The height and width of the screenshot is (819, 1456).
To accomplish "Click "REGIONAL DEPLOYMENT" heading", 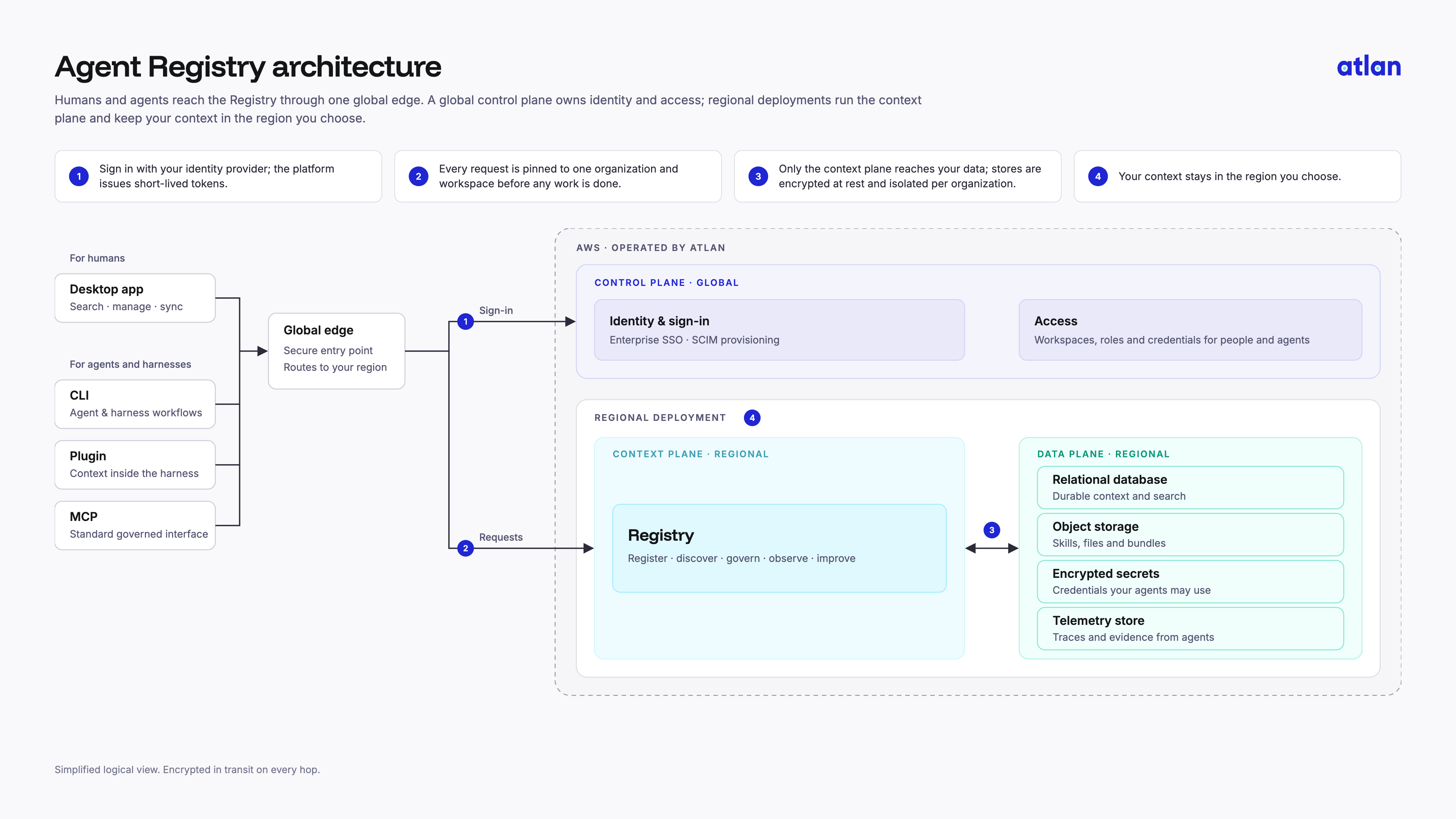I will (x=660, y=418).
